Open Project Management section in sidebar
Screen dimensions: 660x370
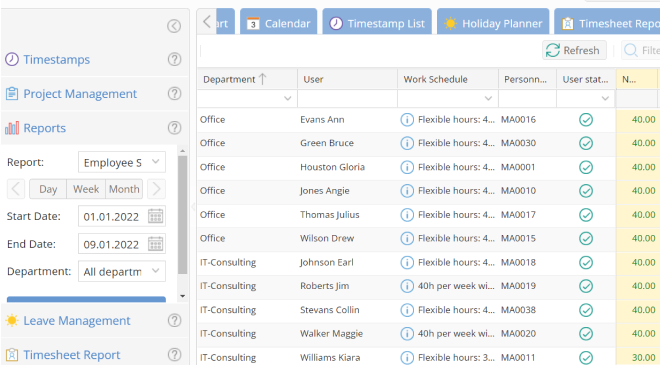tap(80, 94)
